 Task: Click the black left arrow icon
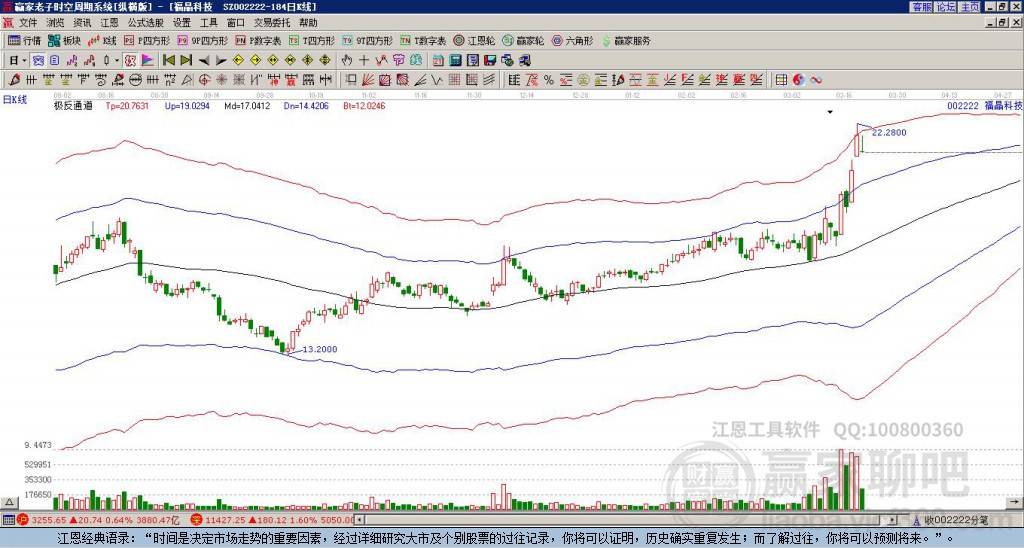coord(204,61)
